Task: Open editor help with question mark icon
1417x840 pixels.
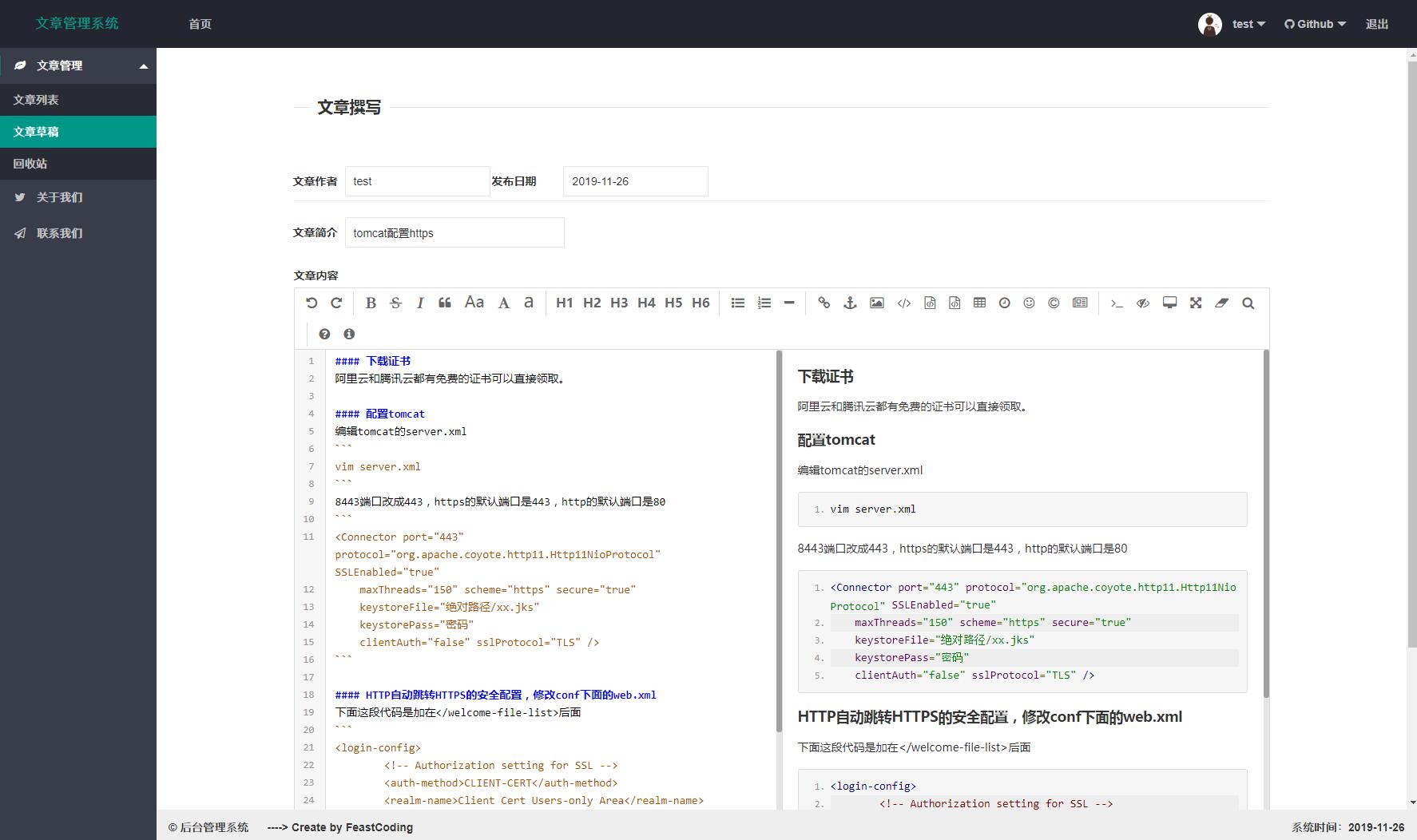Action: (x=324, y=334)
